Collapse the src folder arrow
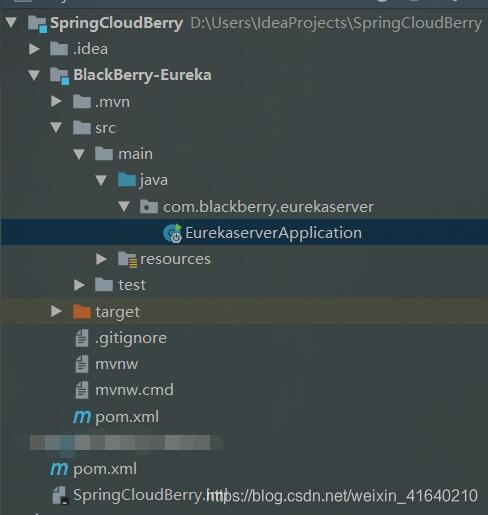This screenshot has height=515, width=488. click(x=56, y=128)
